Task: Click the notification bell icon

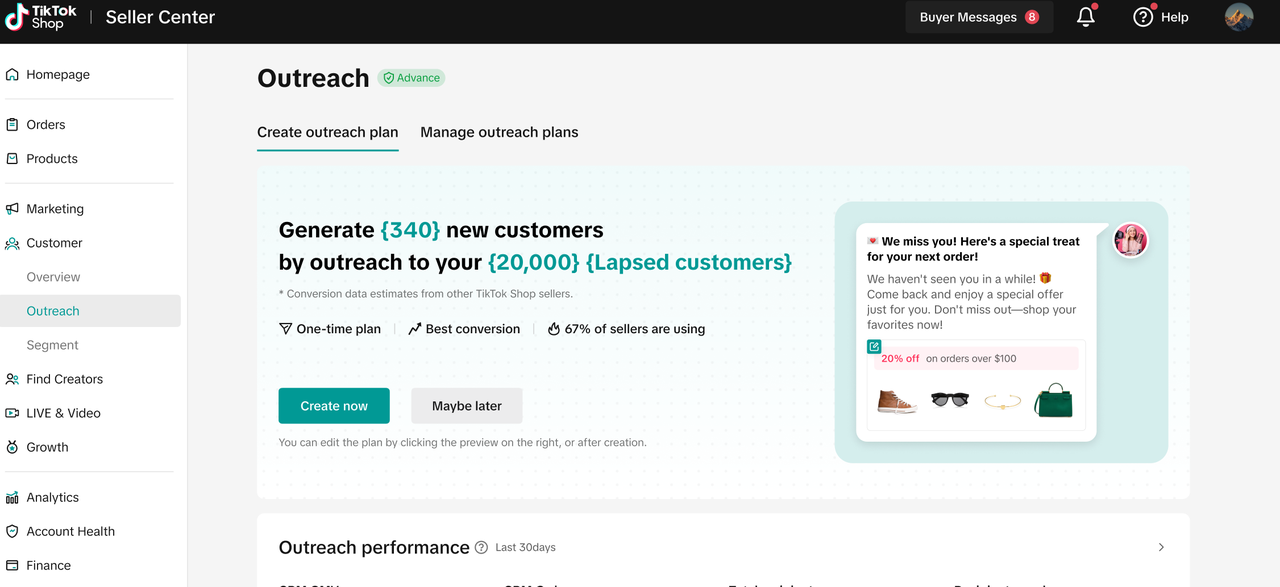Action: click(x=1086, y=17)
